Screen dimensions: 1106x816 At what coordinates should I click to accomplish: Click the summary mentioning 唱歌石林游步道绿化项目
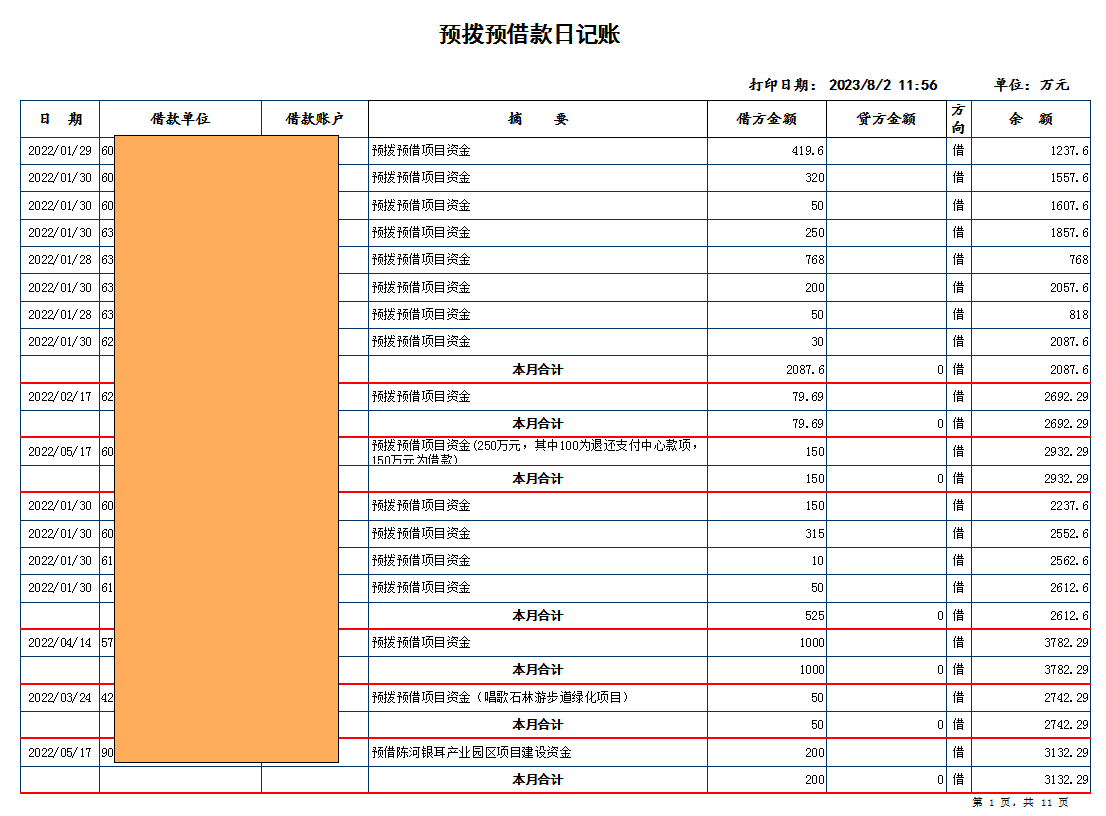click(x=500, y=698)
